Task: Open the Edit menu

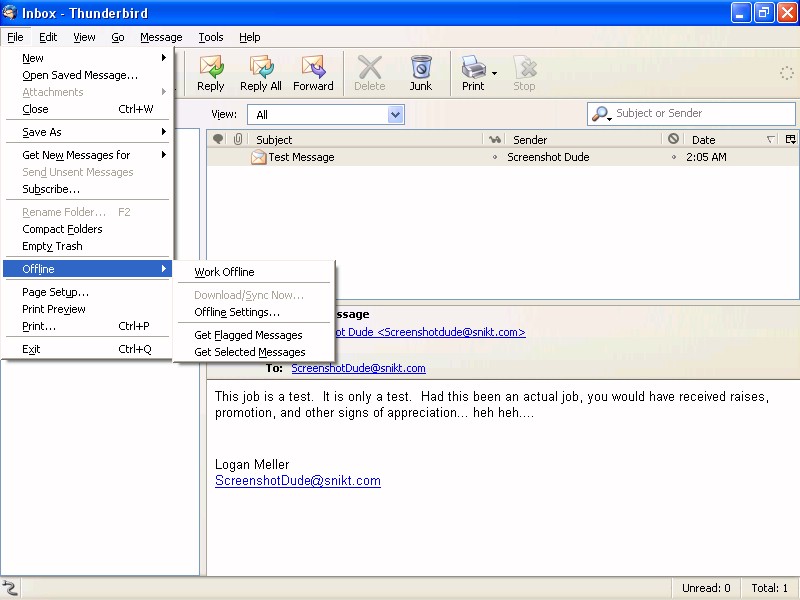Action: (48, 37)
